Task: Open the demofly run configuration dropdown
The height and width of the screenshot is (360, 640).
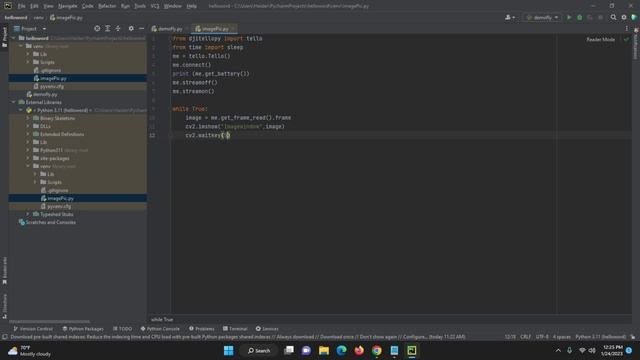Action: pyautogui.click(x=542, y=18)
